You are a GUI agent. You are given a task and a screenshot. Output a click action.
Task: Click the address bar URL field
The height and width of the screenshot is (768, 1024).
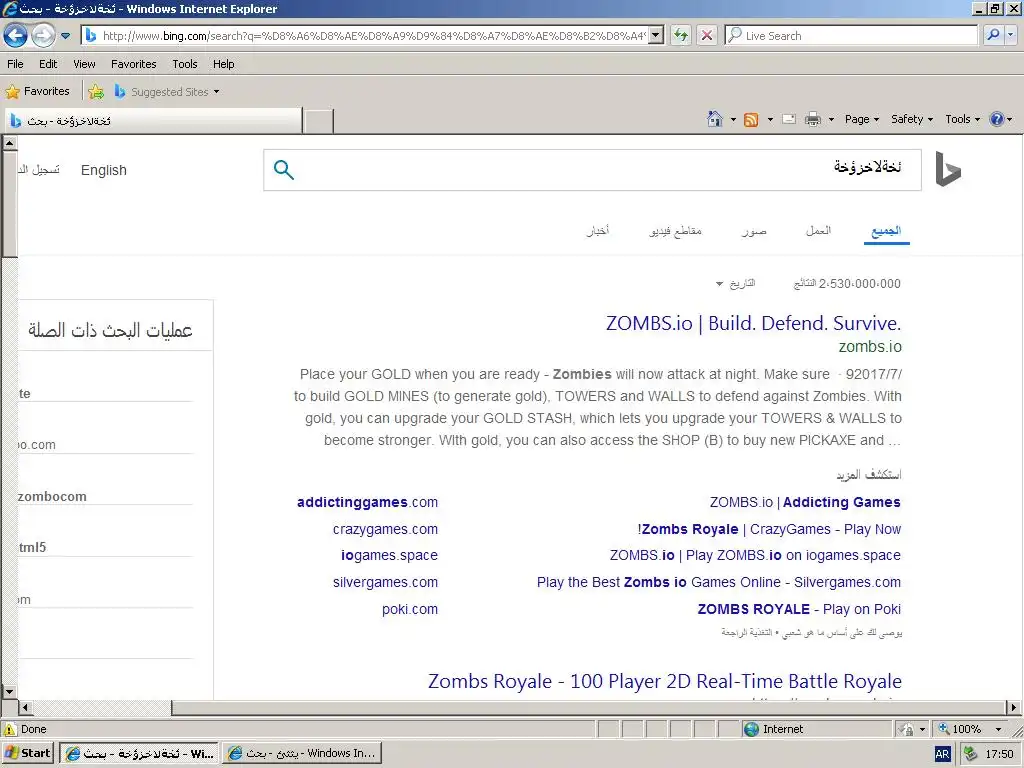366,36
